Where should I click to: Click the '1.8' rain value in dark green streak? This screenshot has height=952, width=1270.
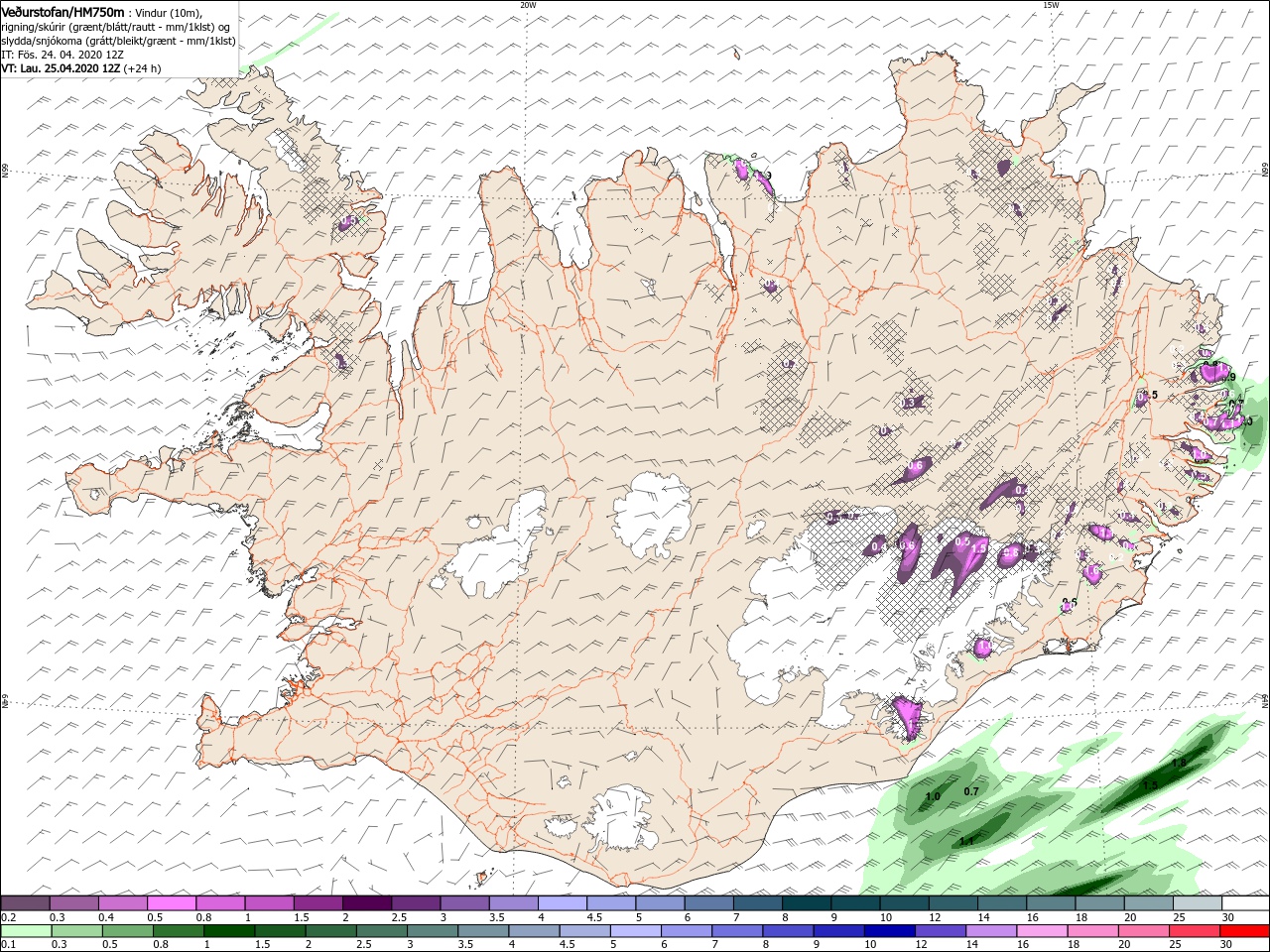click(1179, 763)
